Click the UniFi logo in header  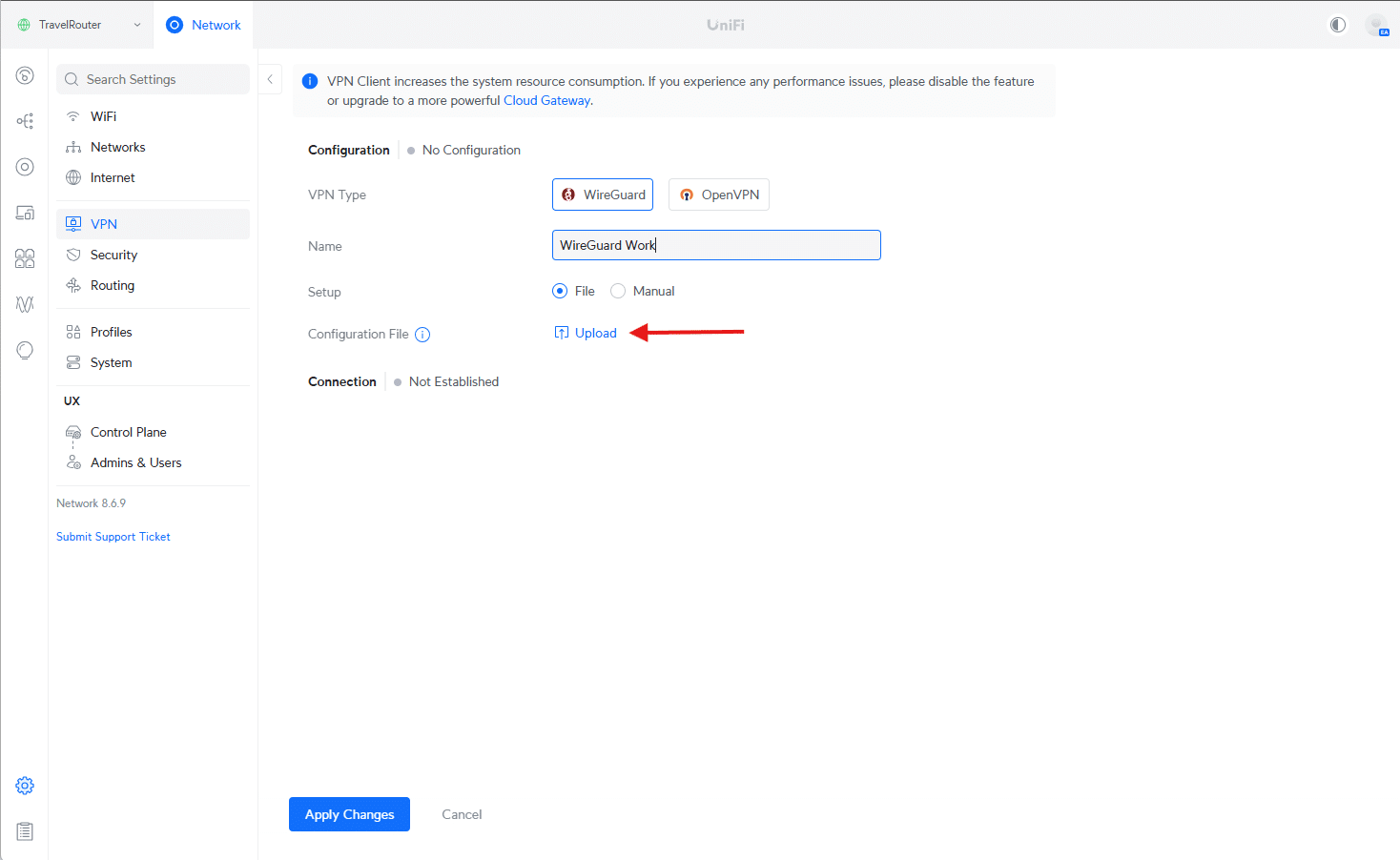point(726,25)
